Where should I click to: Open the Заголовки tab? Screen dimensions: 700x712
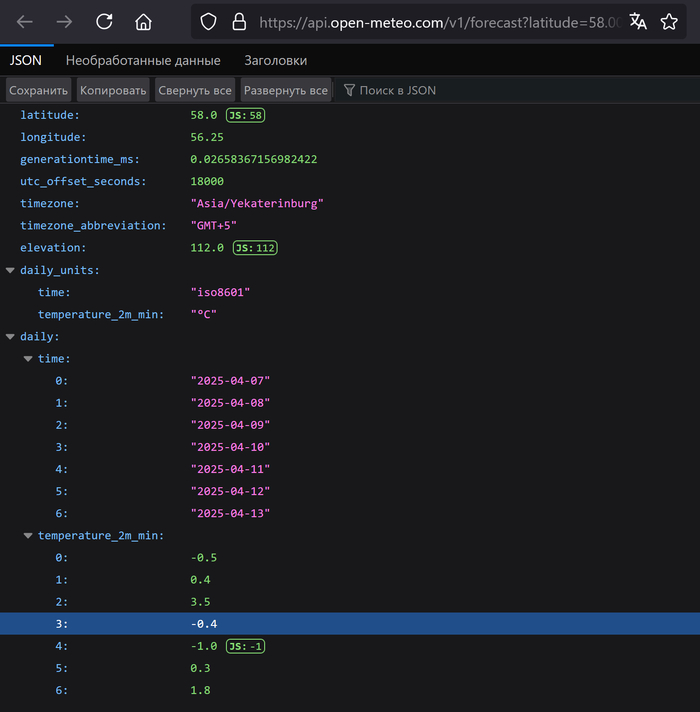pos(276,61)
